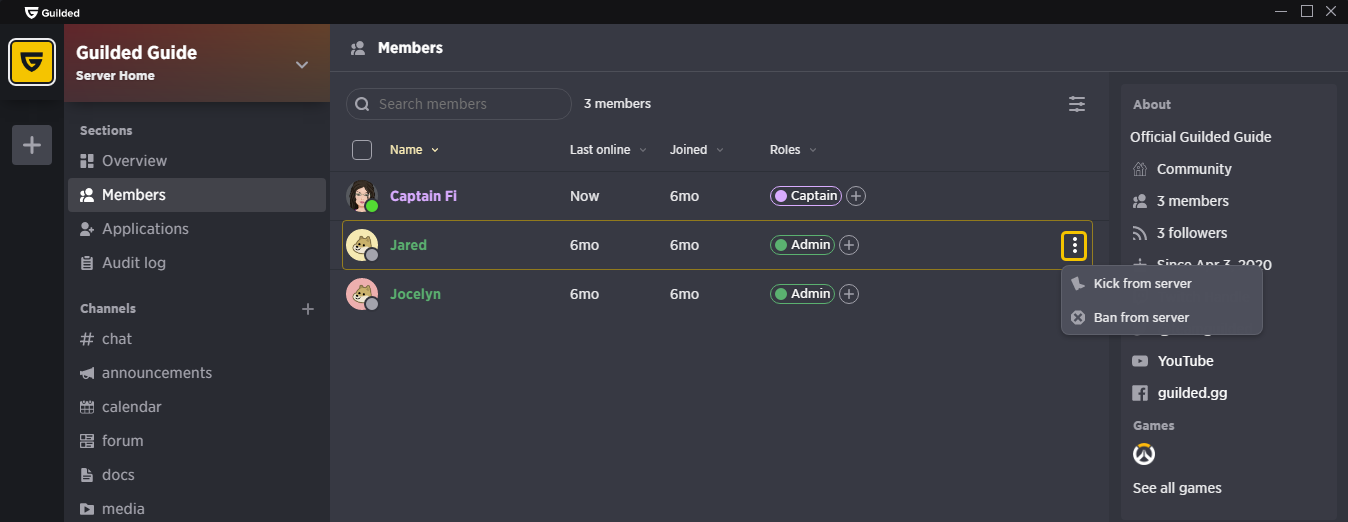Click the 3 followers entry
The image size is (1348, 522).
(x=1191, y=233)
